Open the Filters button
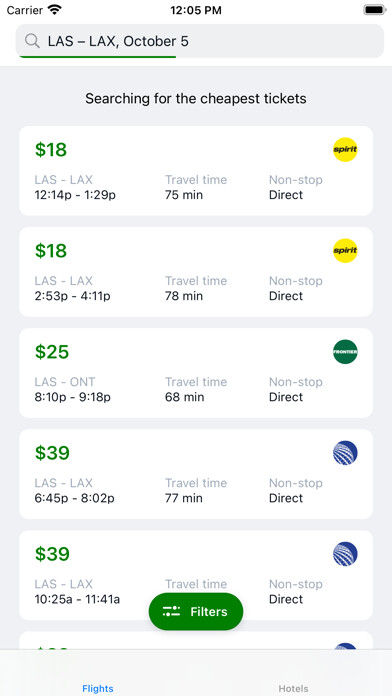Image resolution: width=392 pixels, height=696 pixels. [196, 611]
